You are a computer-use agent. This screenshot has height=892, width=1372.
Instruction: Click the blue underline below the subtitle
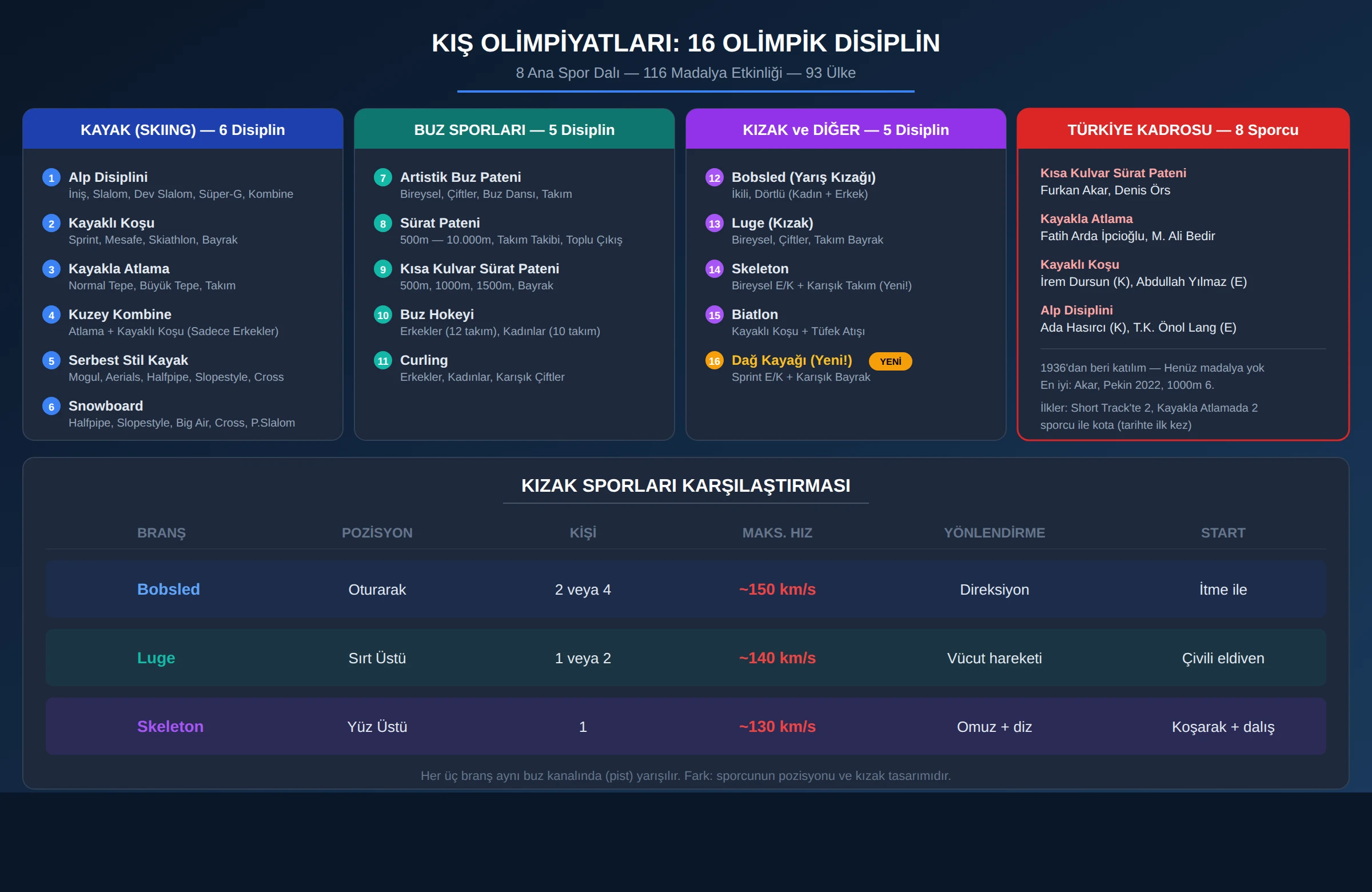tap(685, 90)
